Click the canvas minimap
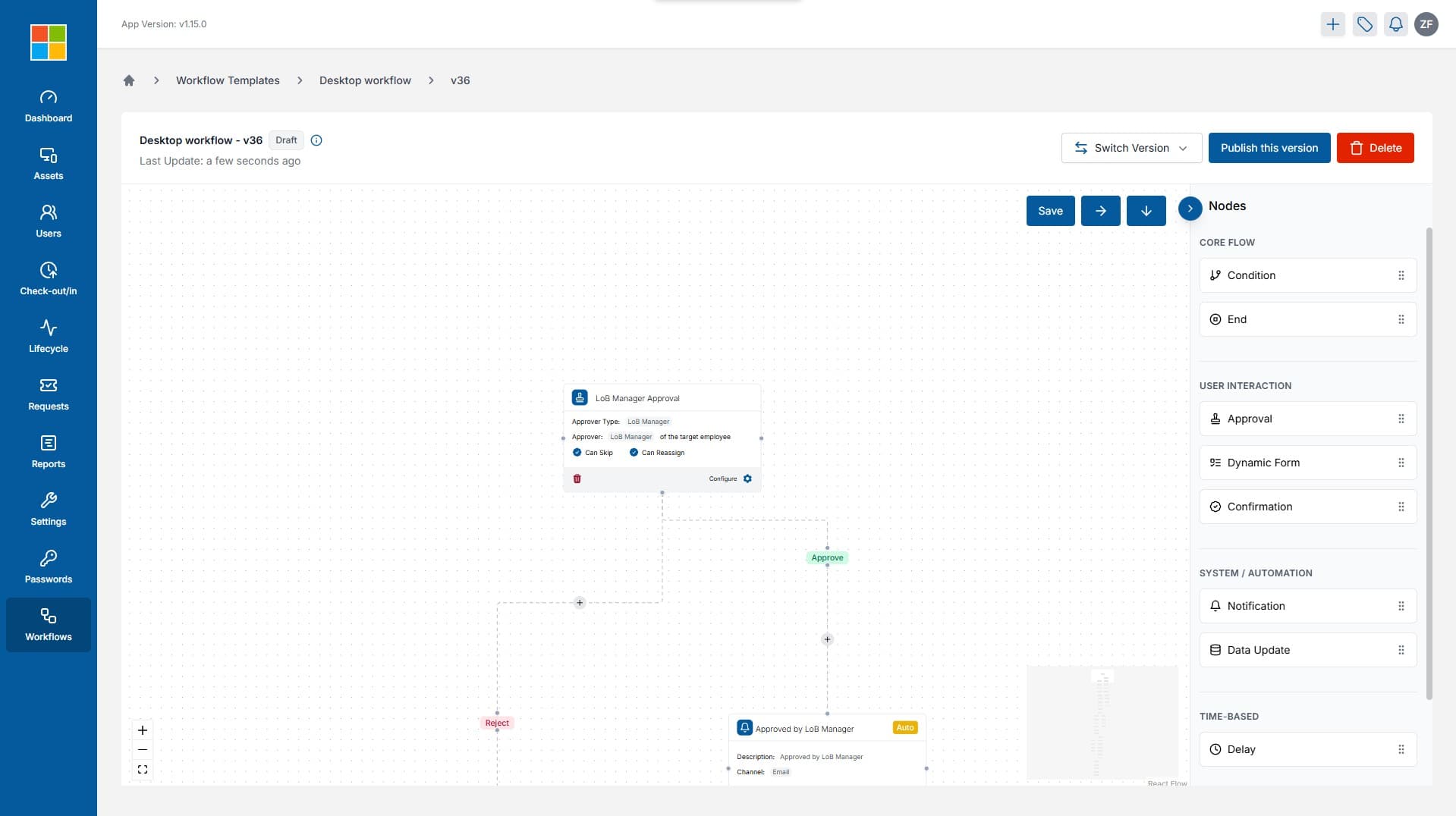The height and width of the screenshot is (816, 1456). point(1102,723)
